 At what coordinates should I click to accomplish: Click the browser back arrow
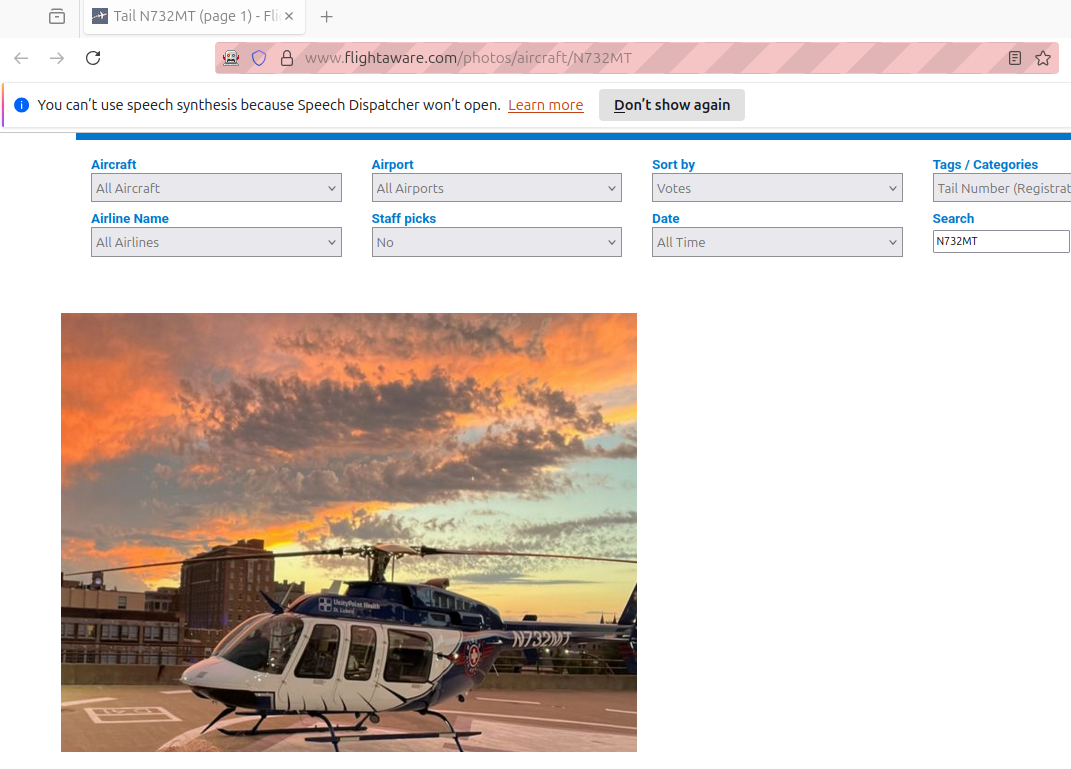(21, 58)
